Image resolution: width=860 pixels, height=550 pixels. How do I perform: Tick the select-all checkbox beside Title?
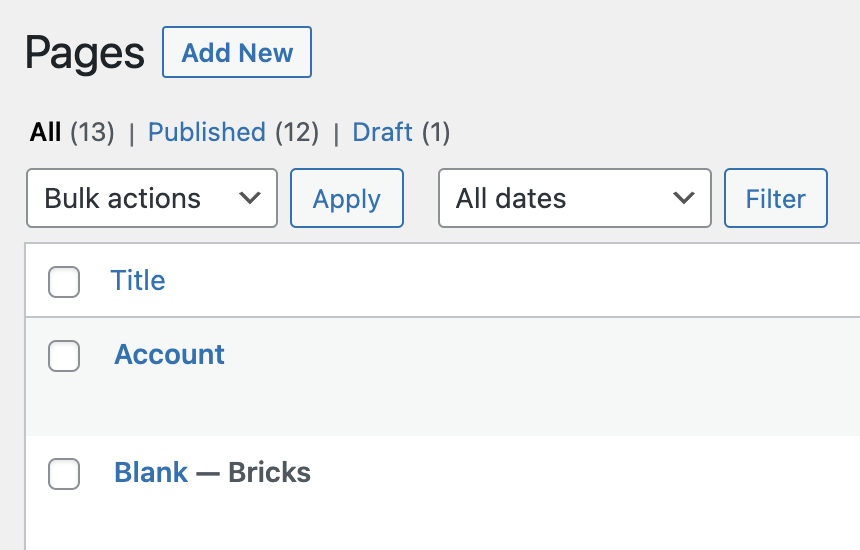[64, 282]
